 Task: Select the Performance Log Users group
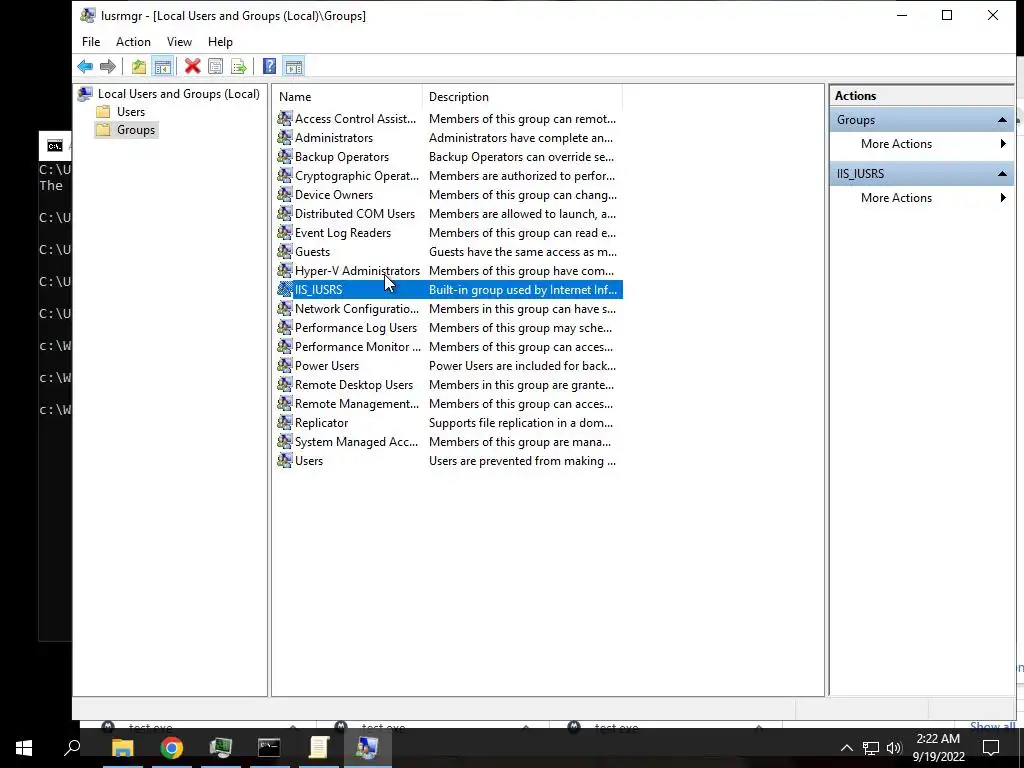point(356,327)
